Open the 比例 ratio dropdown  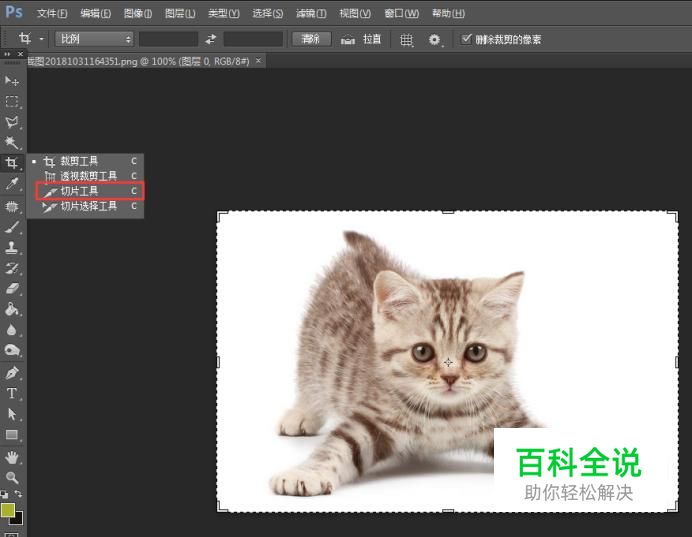pyautogui.click(x=94, y=39)
